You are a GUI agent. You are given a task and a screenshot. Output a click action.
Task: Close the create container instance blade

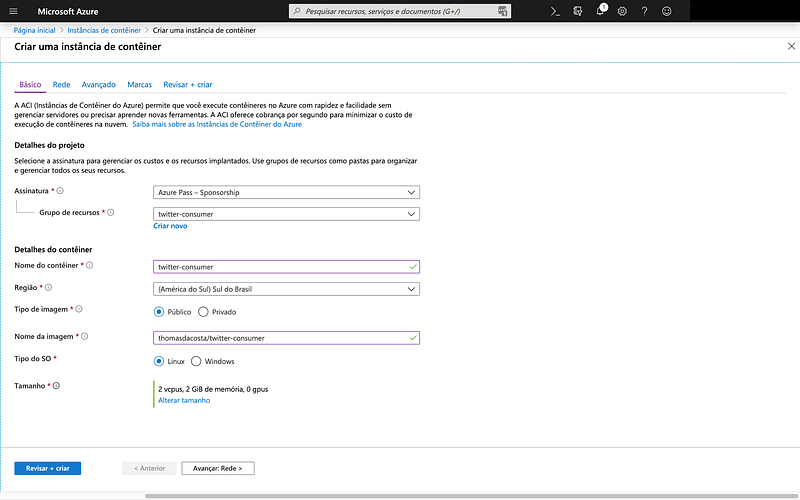point(791,46)
